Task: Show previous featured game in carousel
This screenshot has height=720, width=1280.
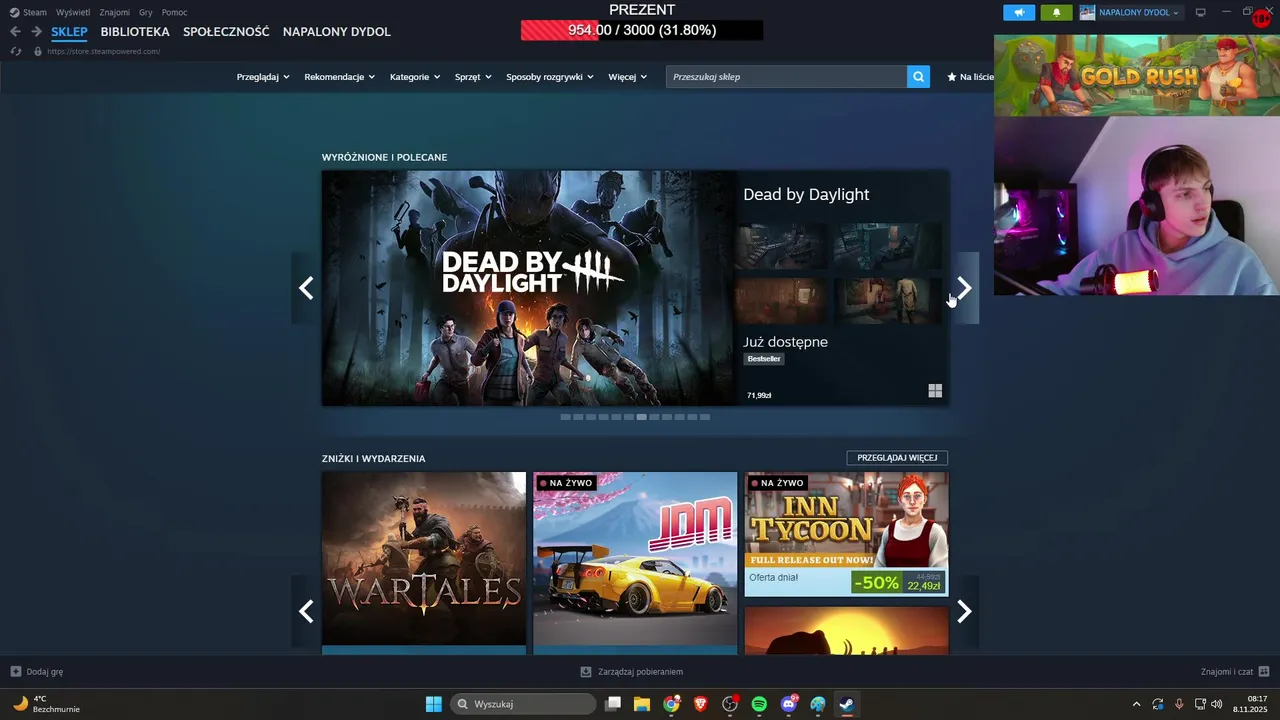Action: [x=306, y=288]
